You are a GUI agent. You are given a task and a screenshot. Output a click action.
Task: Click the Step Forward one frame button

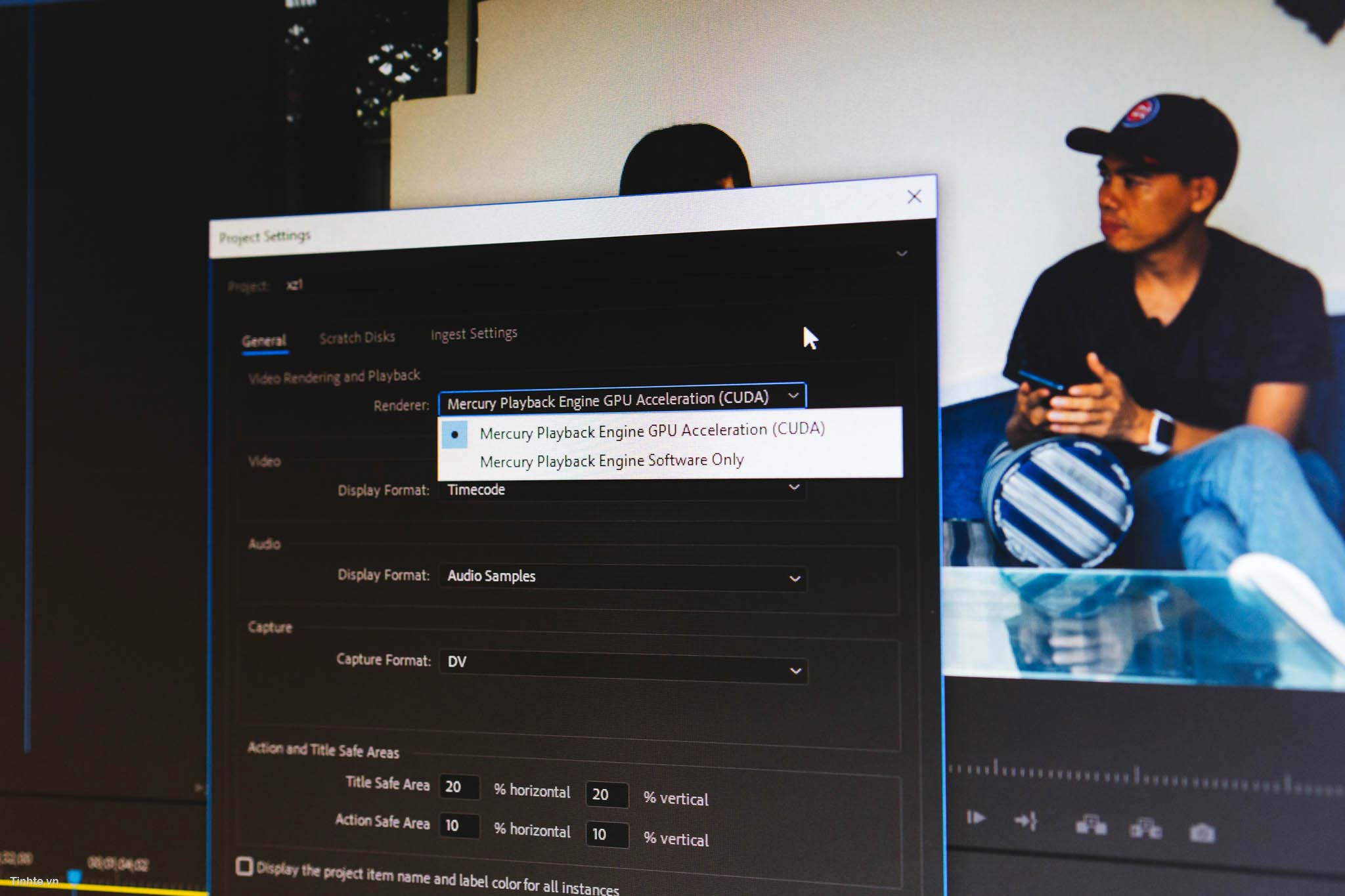pos(975,817)
